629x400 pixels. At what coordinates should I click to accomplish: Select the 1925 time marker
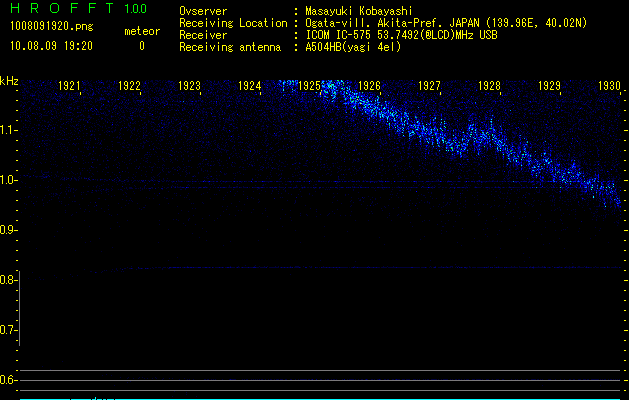click(310, 86)
